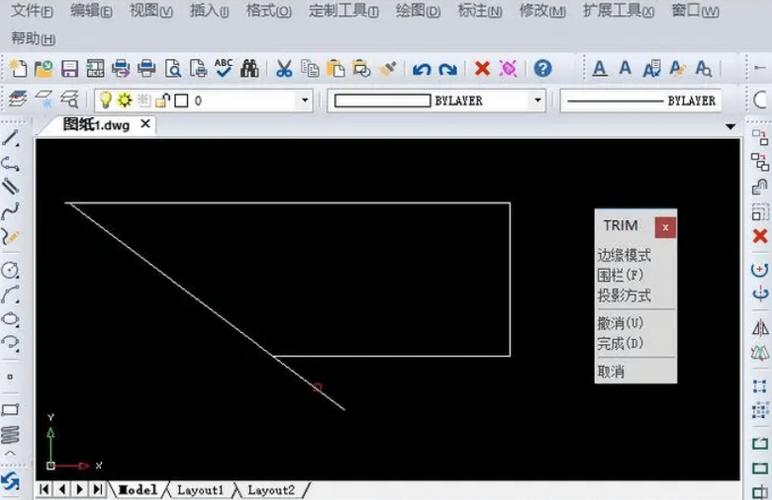Click the Cut scissors icon
772x500 pixels.
tap(284, 69)
